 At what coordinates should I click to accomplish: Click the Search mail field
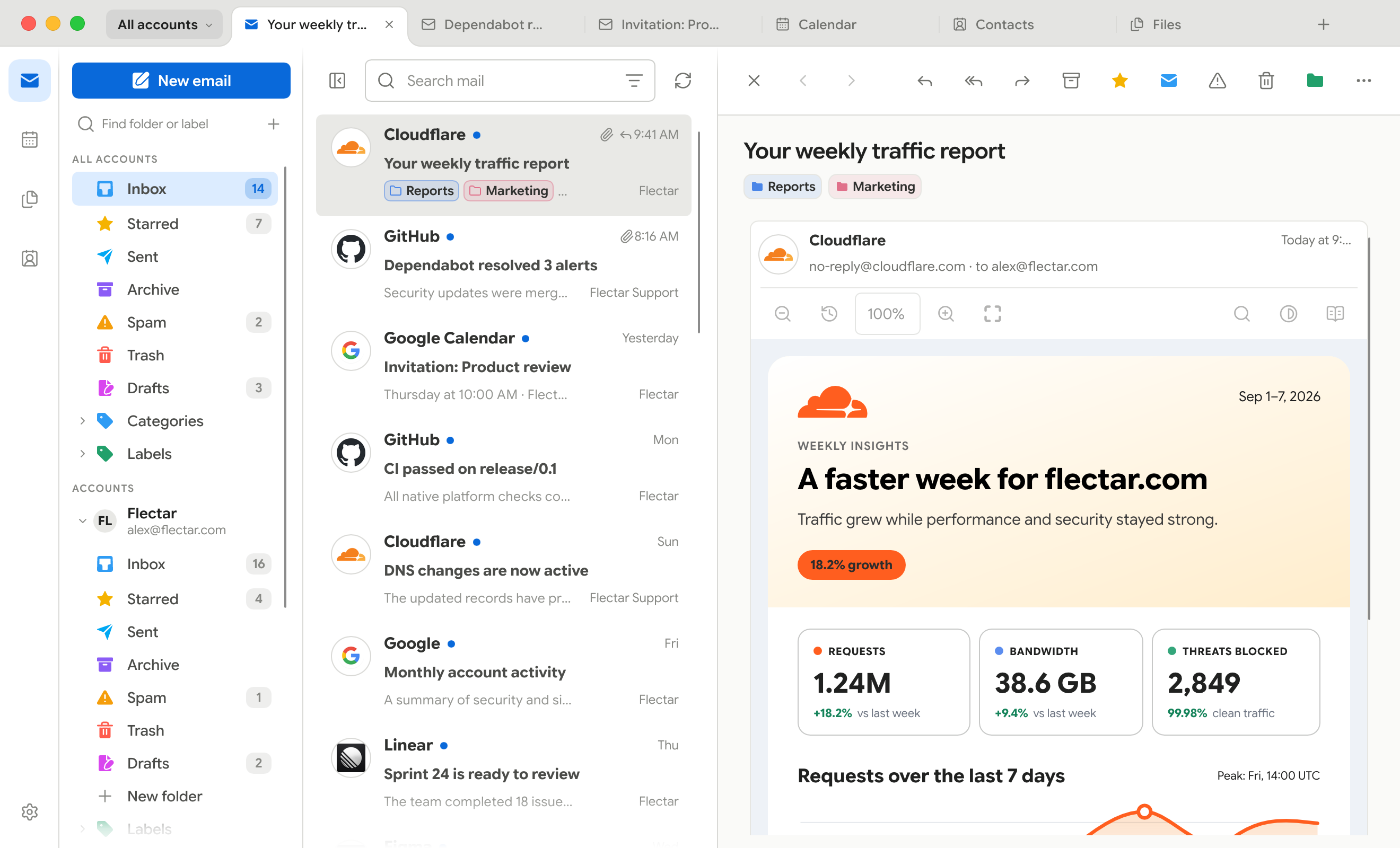point(510,81)
